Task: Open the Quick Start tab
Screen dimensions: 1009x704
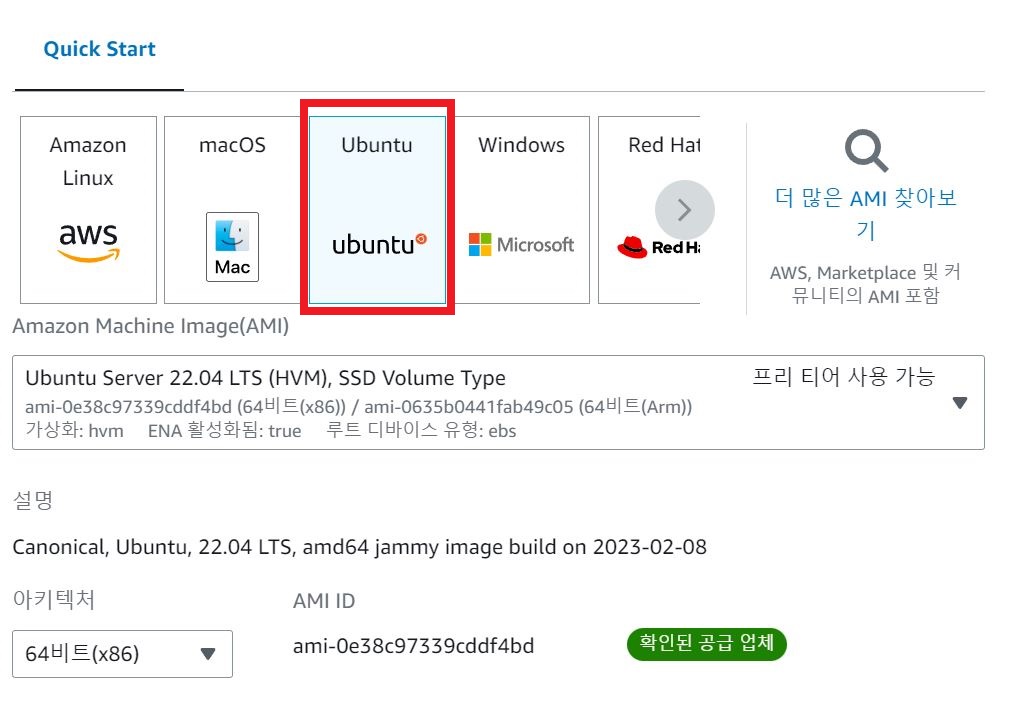Action: click(99, 49)
